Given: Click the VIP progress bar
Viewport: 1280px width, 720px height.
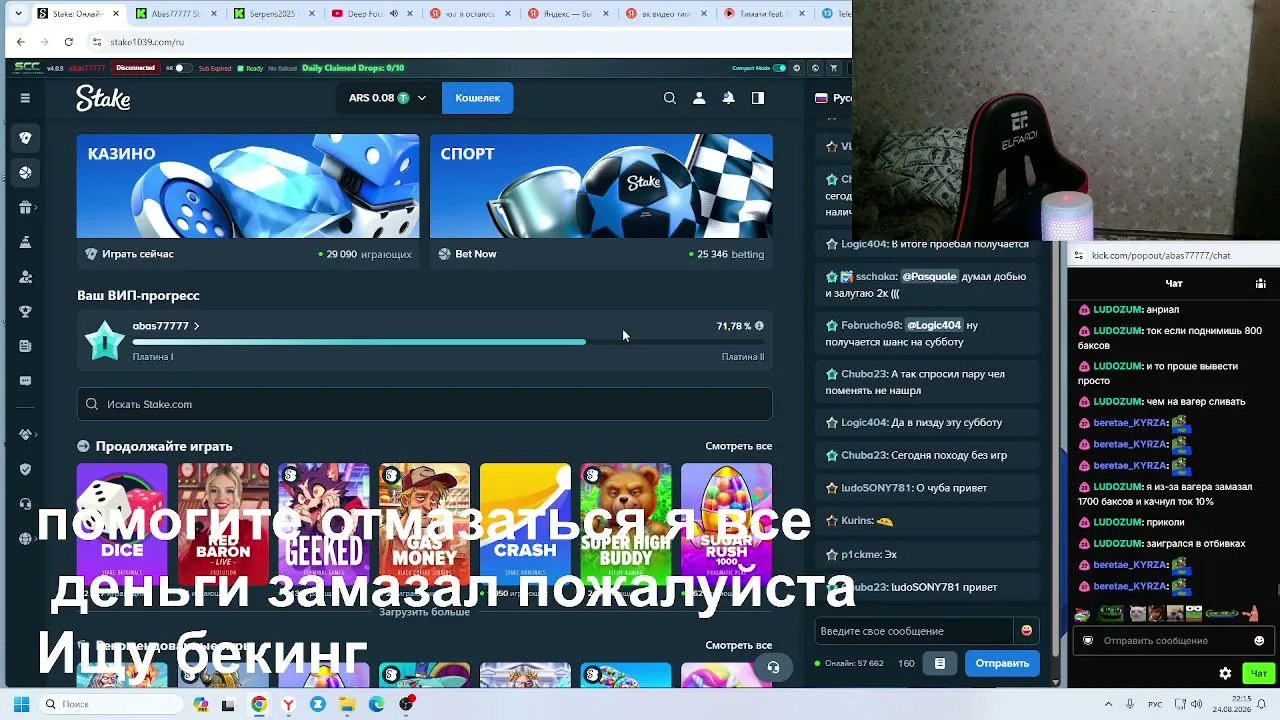Looking at the screenshot, I should click(447, 342).
